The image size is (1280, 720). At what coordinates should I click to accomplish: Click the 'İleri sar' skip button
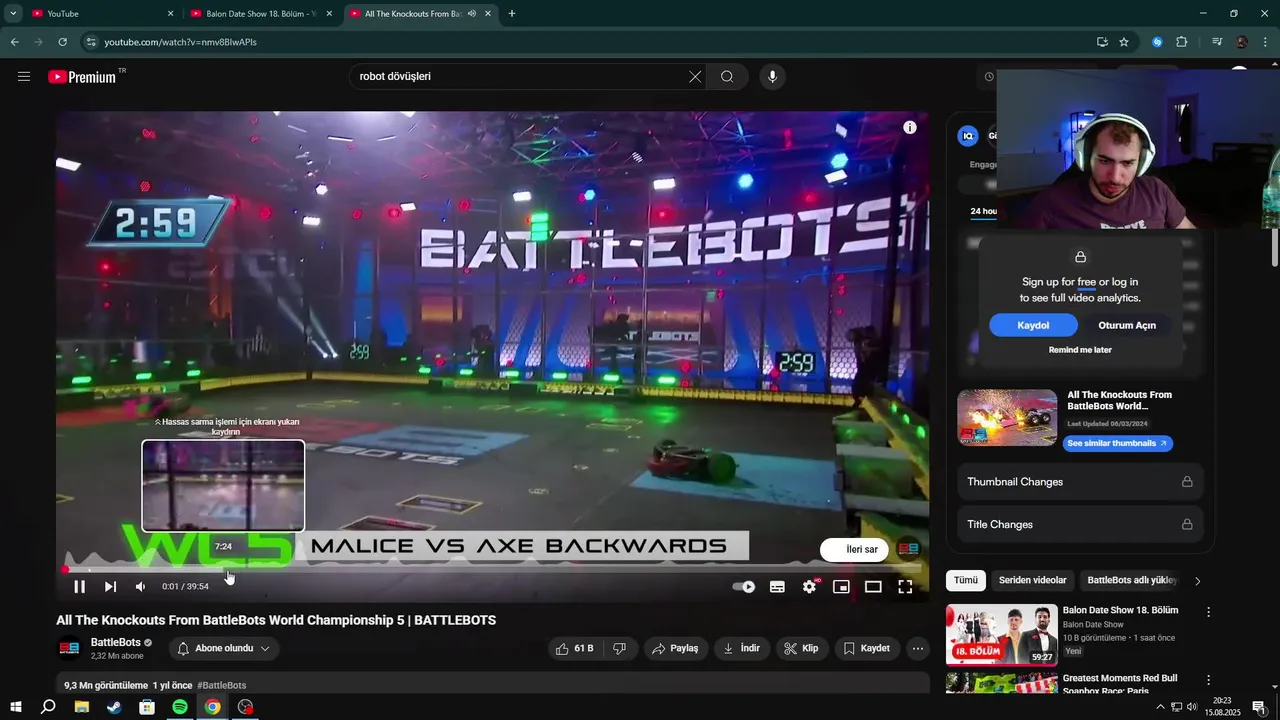(855, 549)
